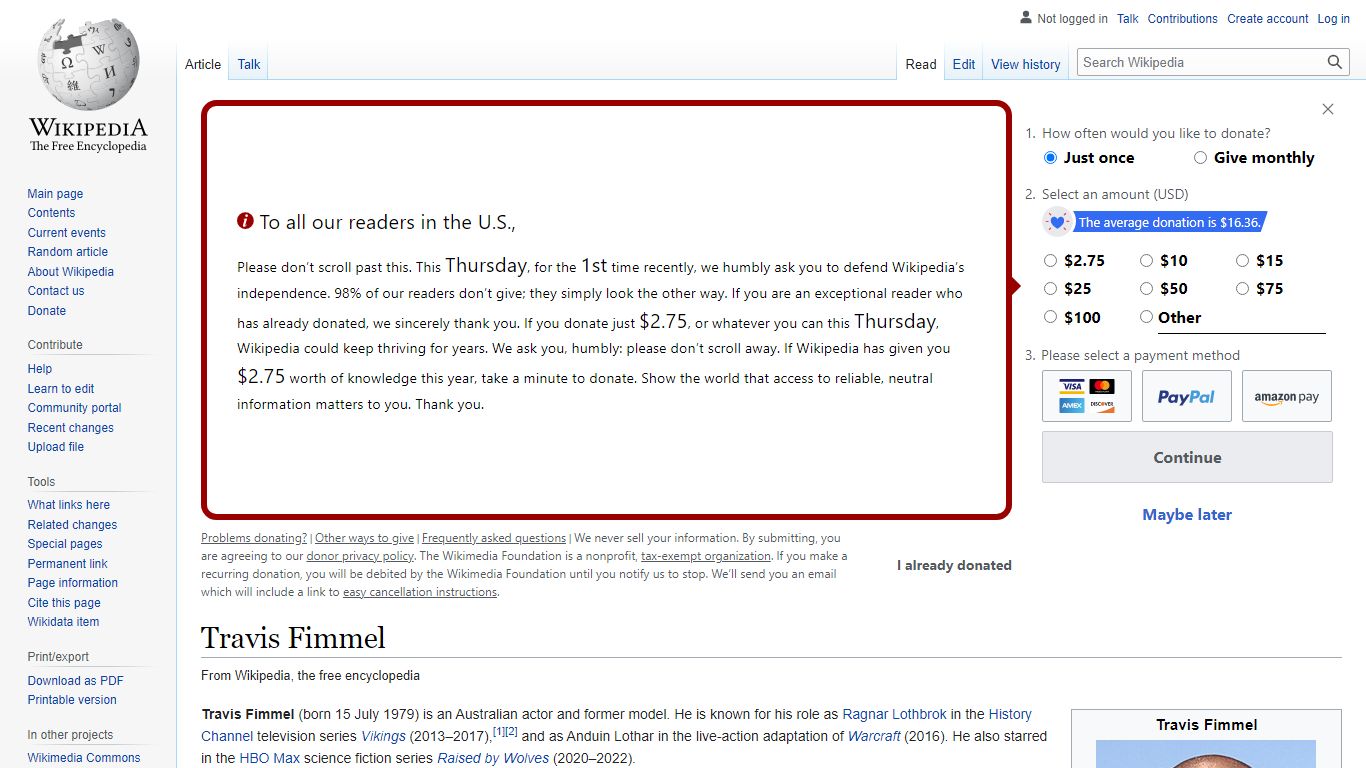Open the header Talk link
This screenshot has height=768, width=1366.
[x=1128, y=18]
